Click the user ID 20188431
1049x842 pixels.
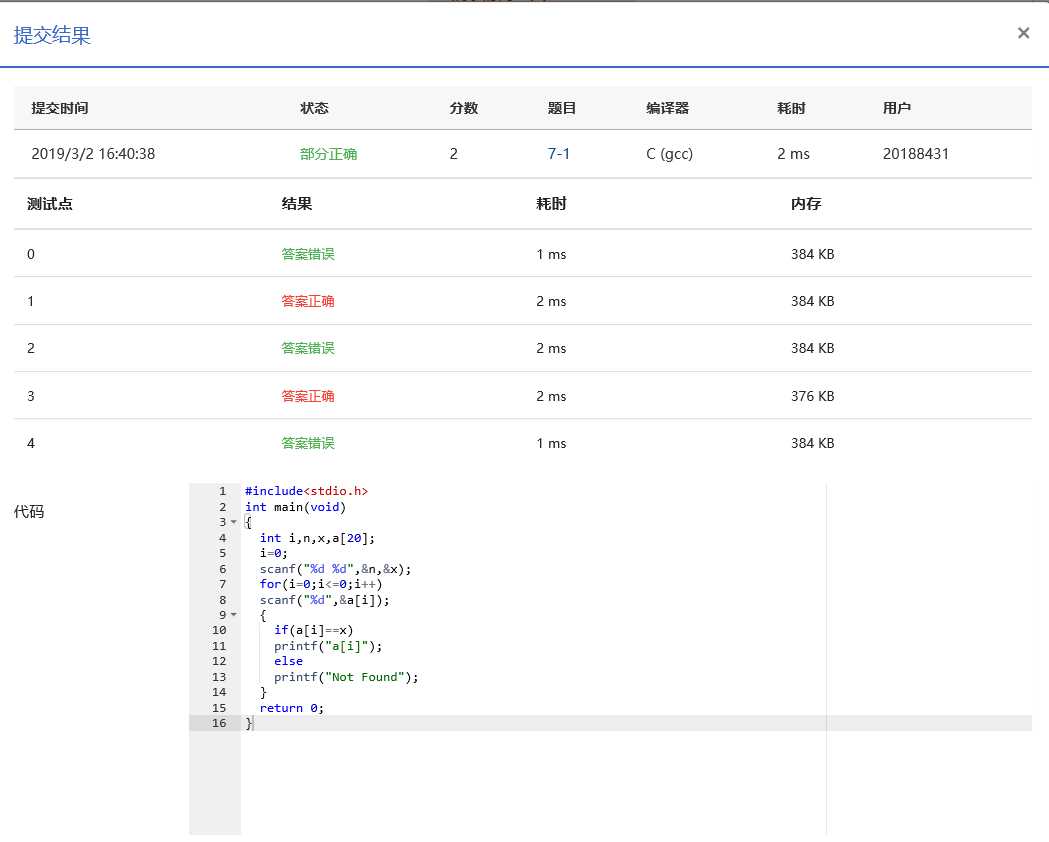click(915, 154)
